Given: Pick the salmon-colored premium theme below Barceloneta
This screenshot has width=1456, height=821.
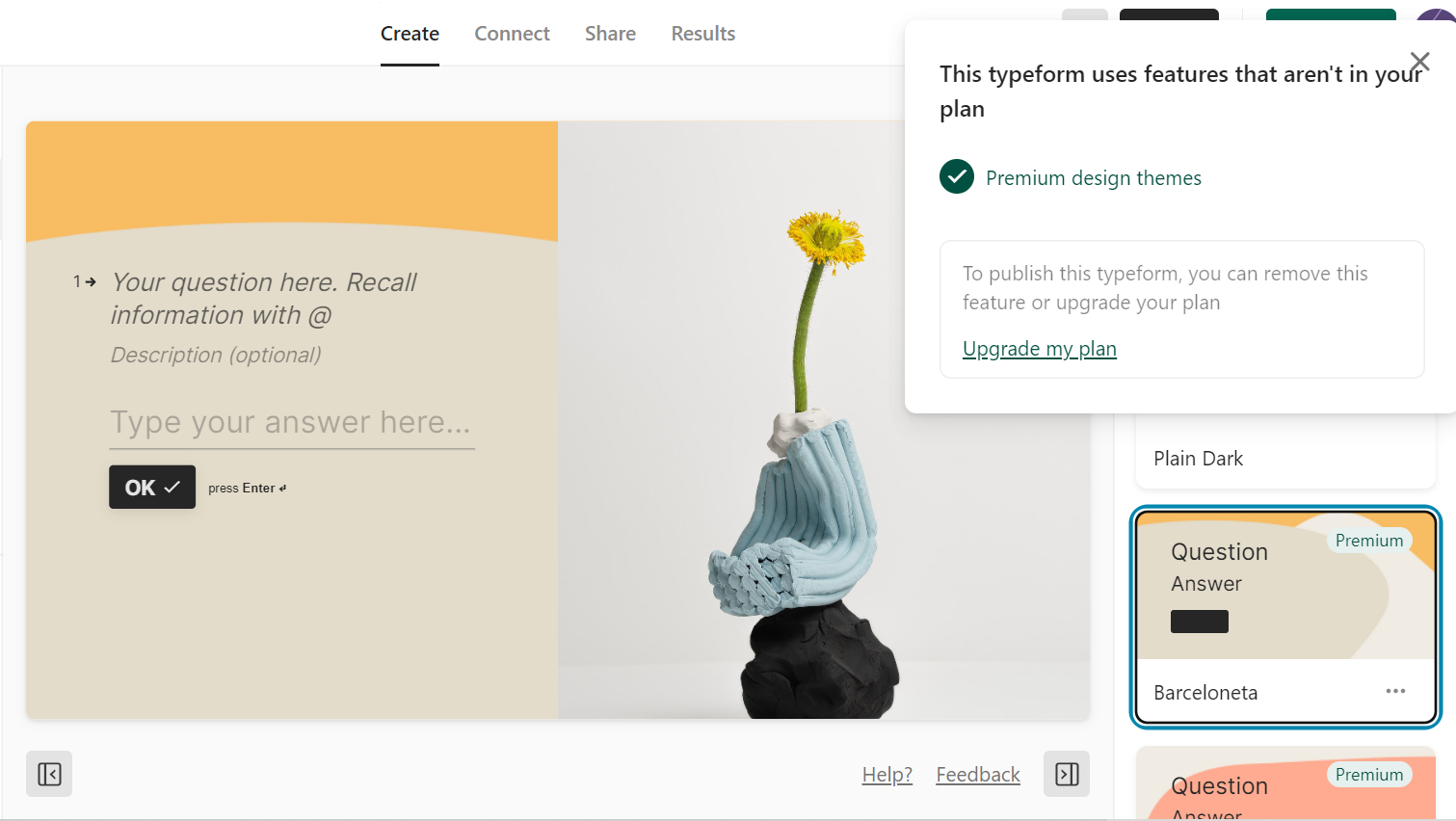Looking at the screenshot, I should [1285, 783].
